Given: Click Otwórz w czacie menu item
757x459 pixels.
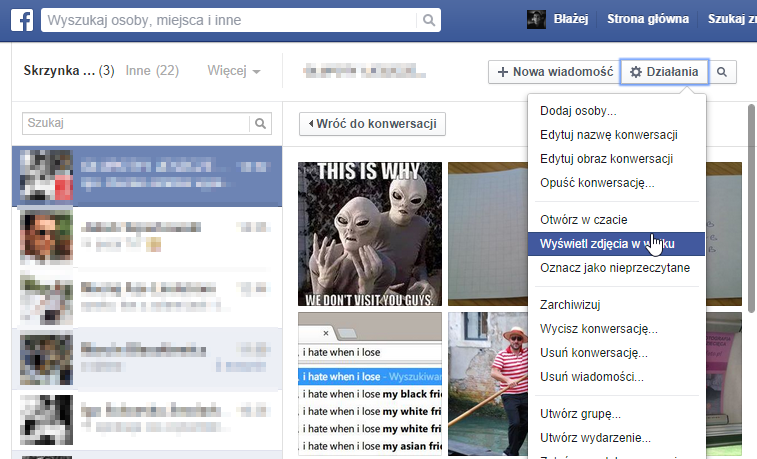Looking at the screenshot, I should click(616, 220).
